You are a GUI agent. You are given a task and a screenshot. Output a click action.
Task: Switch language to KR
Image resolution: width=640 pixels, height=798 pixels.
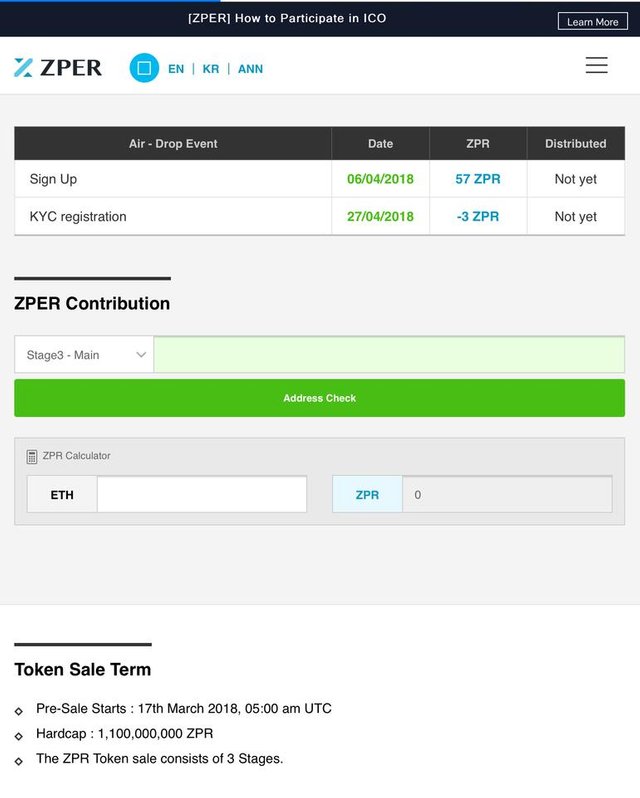click(x=210, y=69)
